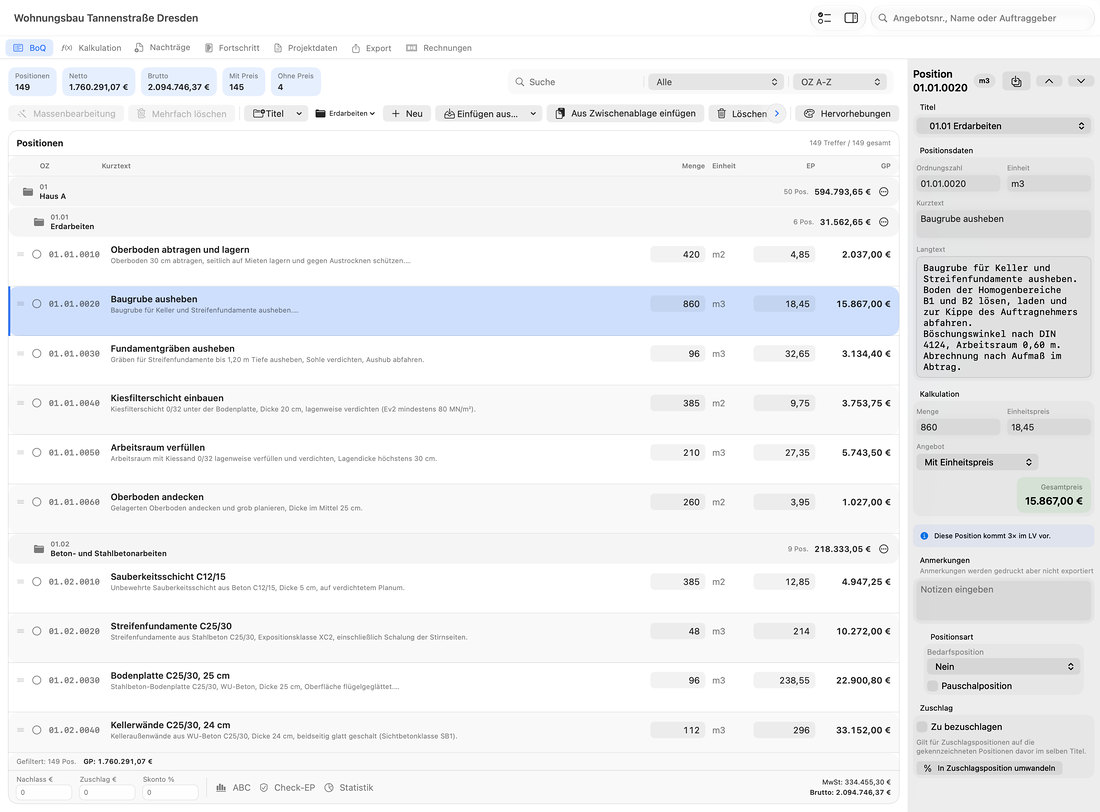Open the Alle filter dropdown
This screenshot has height=812, width=1100.
click(x=715, y=82)
